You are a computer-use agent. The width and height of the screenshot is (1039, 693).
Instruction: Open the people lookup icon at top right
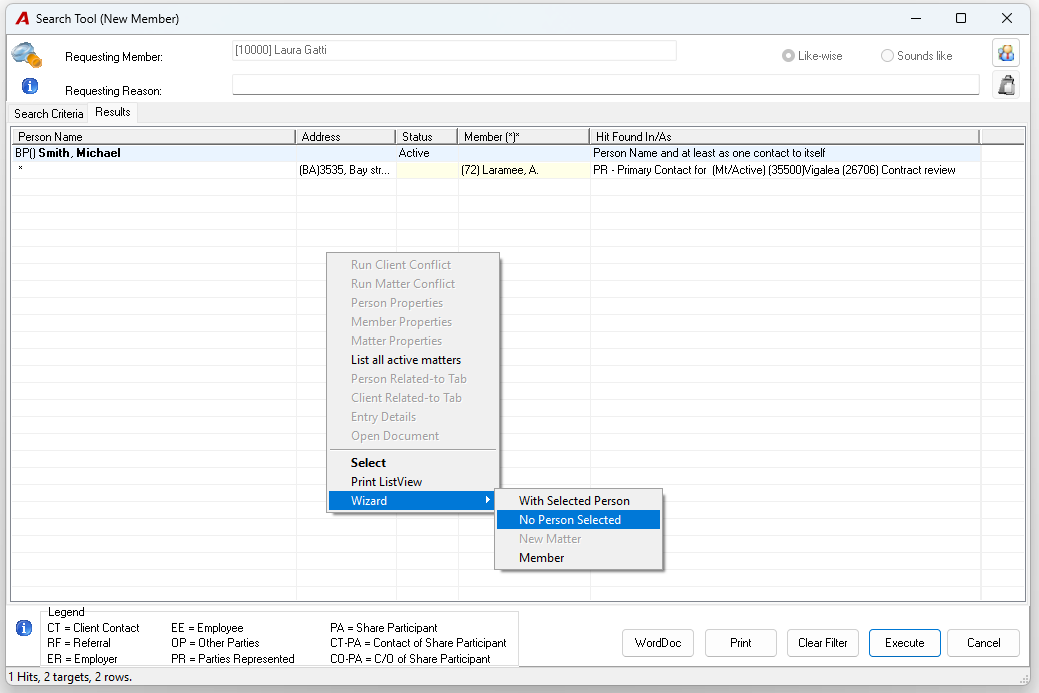point(1006,53)
